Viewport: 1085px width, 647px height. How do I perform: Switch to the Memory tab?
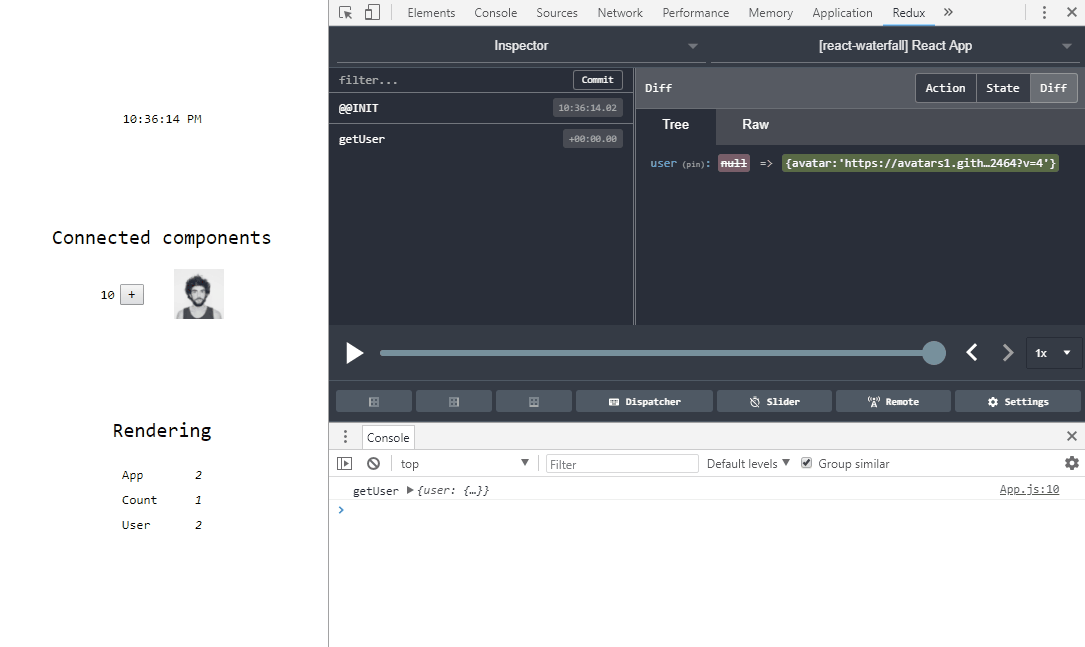(x=771, y=12)
